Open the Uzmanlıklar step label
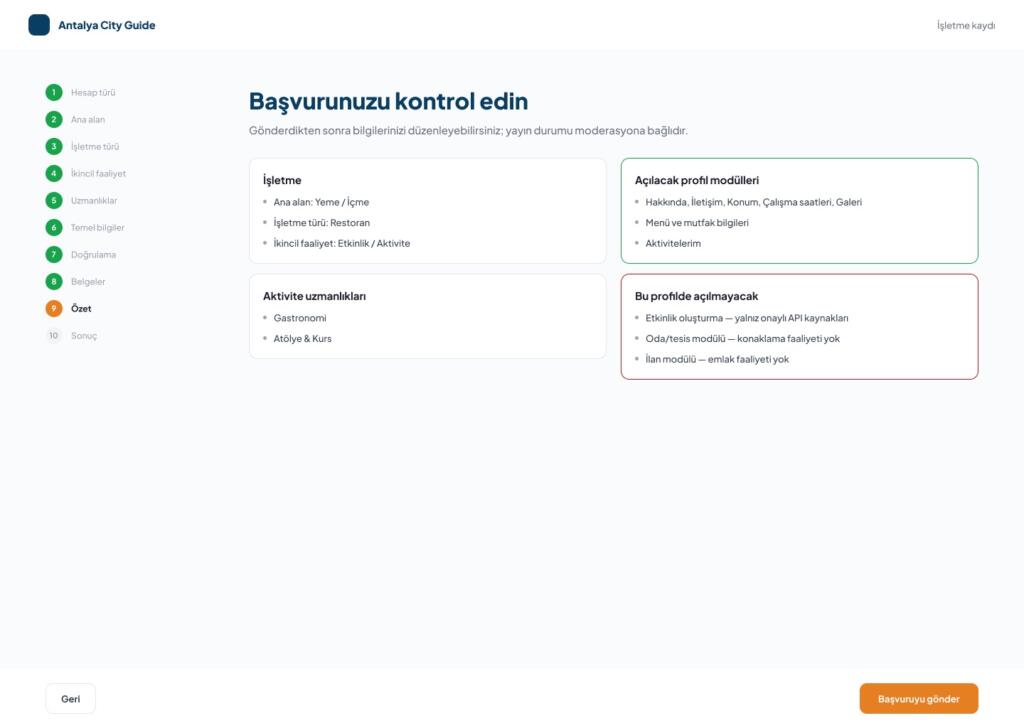Screen dimensions: 1024x728 tap(94, 200)
